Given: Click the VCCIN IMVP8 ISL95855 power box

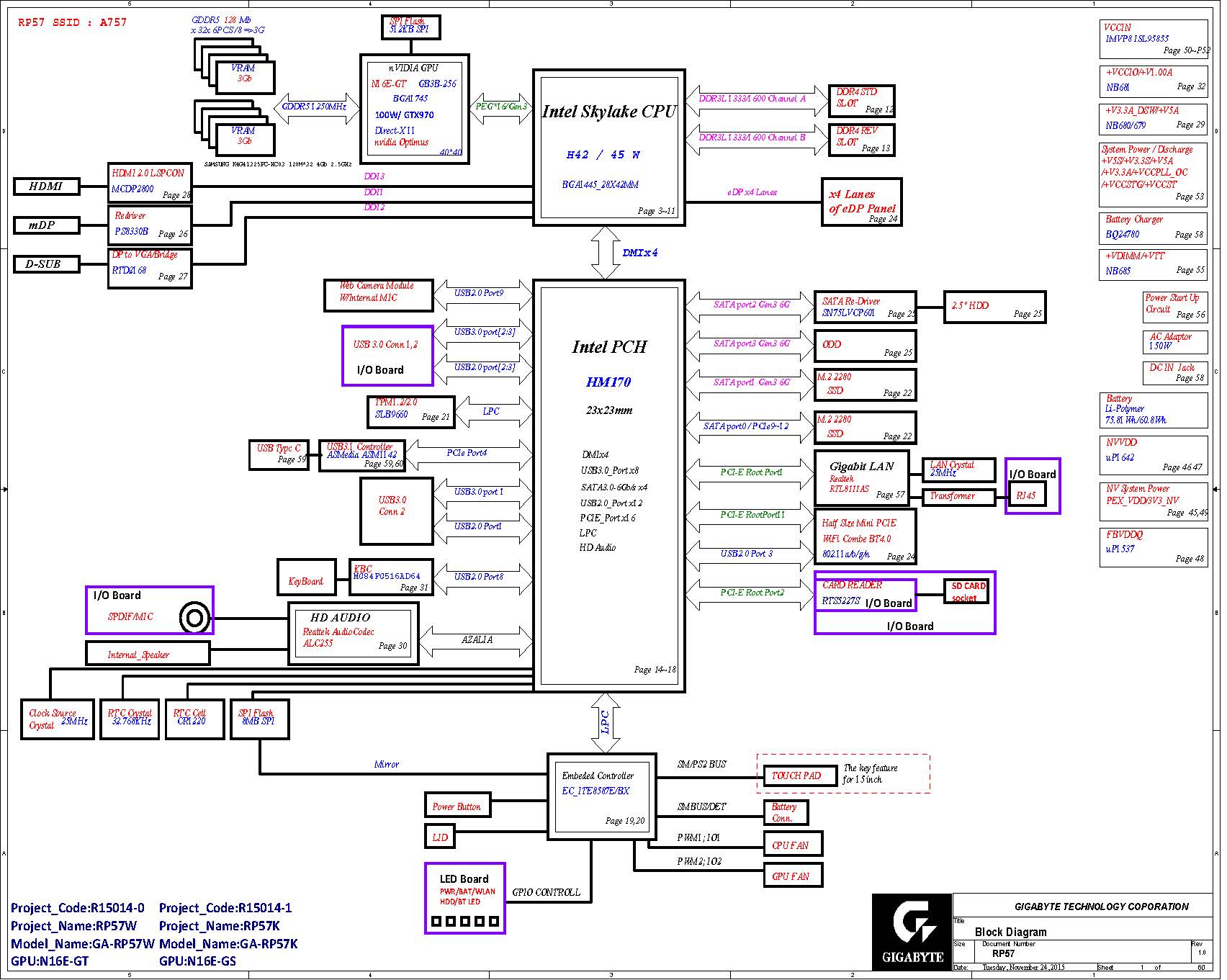Looking at the screenshot, I should [x=1154, y=39].
